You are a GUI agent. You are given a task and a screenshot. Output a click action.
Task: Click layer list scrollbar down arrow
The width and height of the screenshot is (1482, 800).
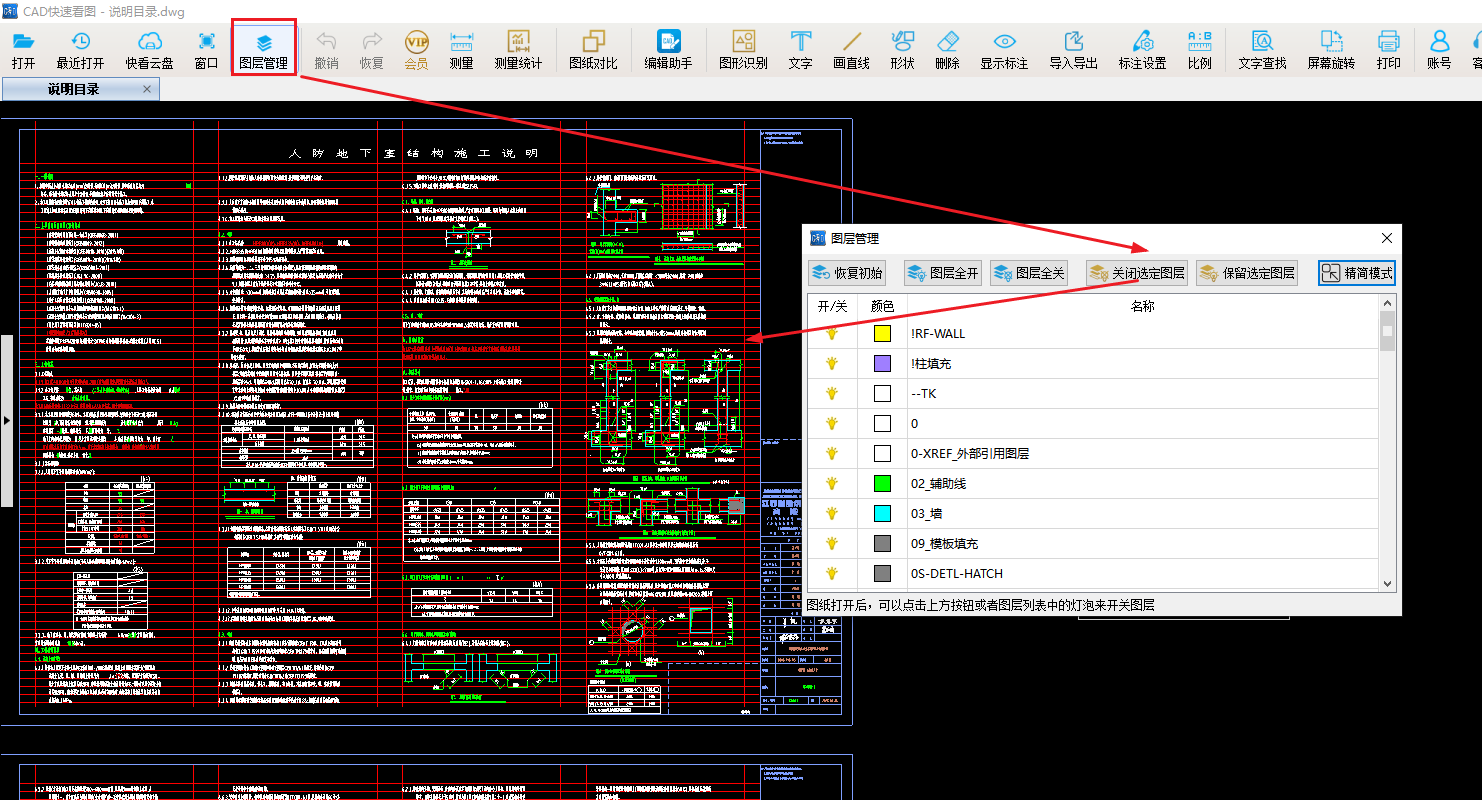click(x=1387, y=584)
